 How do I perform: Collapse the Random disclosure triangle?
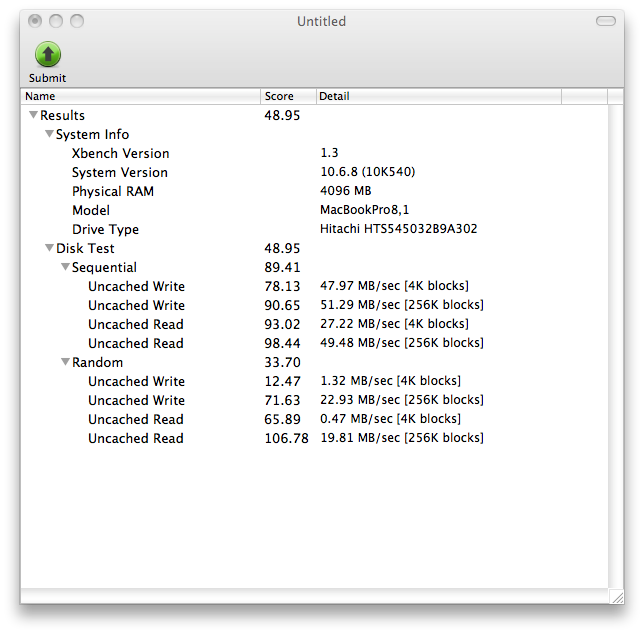click(x=65, y=362)
